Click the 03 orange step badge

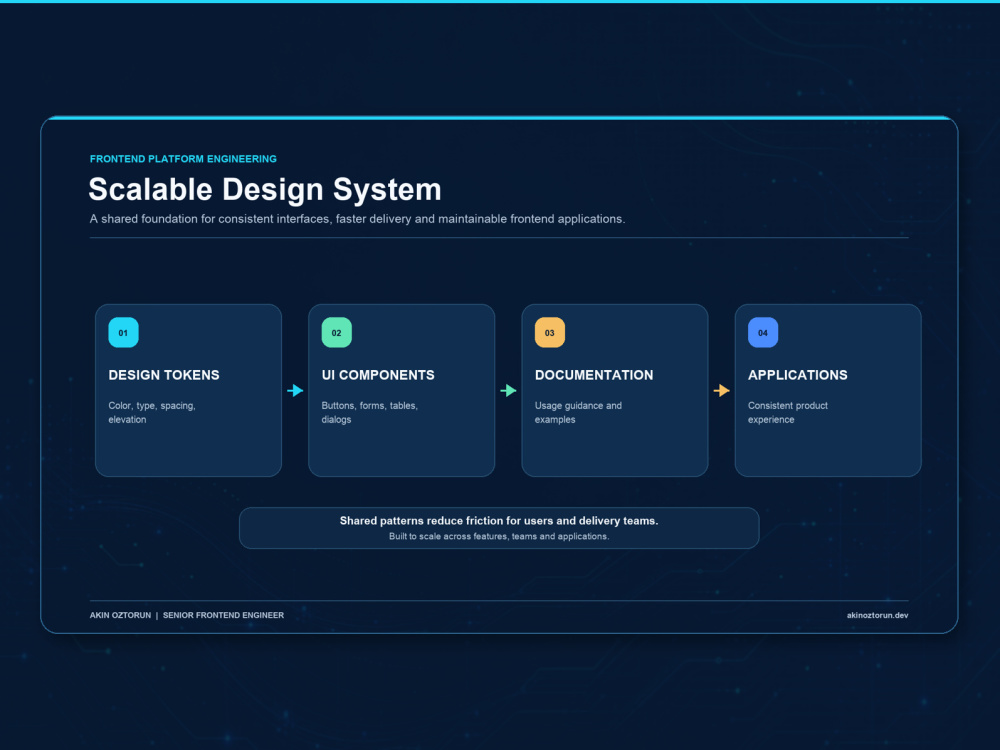[x=550, y=332]
